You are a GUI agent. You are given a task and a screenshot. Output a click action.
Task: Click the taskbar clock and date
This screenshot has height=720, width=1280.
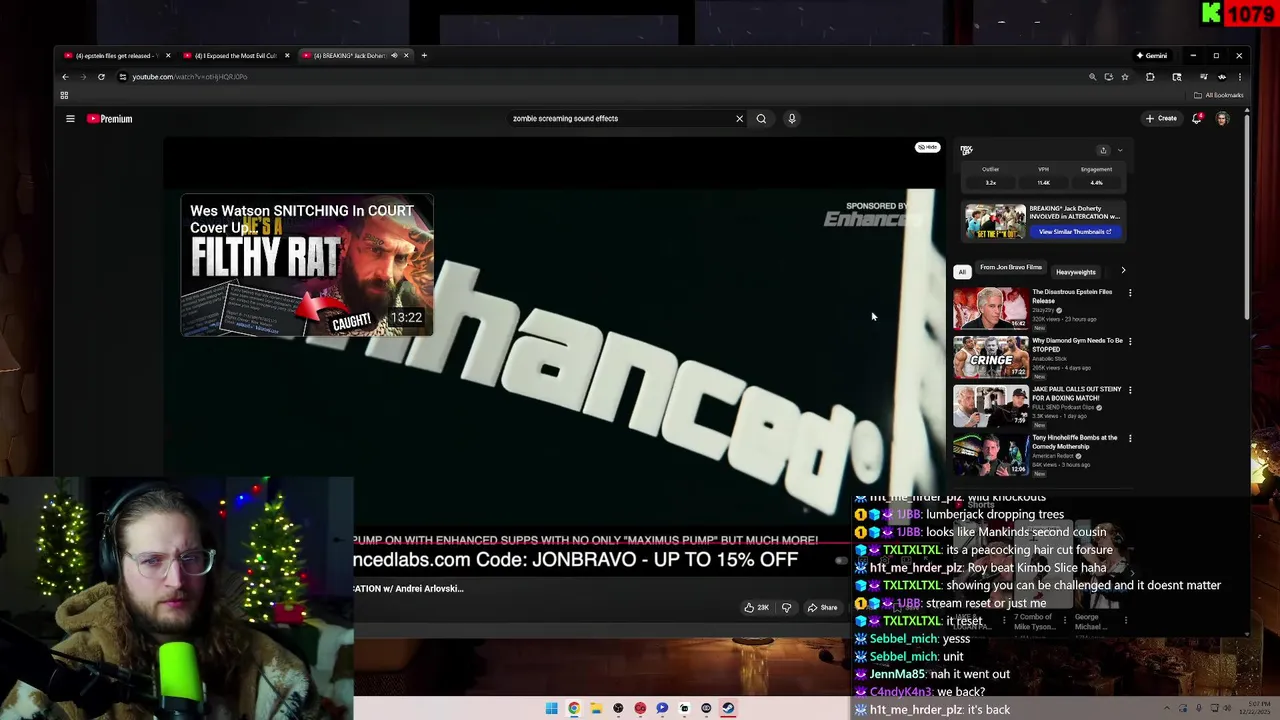point(1255,708)
